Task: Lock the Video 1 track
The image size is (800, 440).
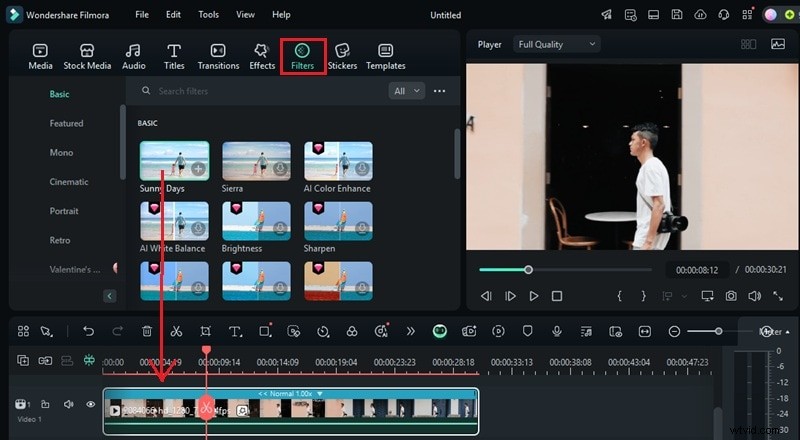Action: tap(45, 404)
